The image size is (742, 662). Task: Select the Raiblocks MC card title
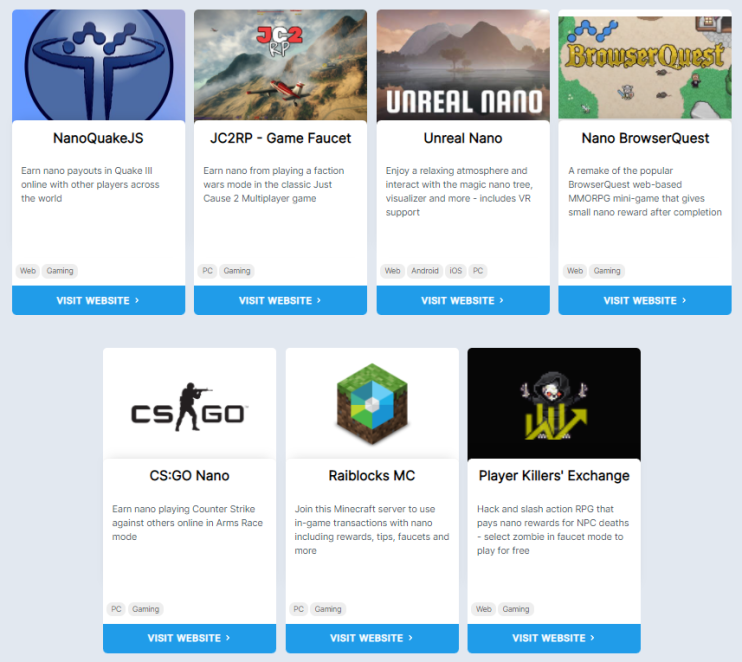(372, 476)
